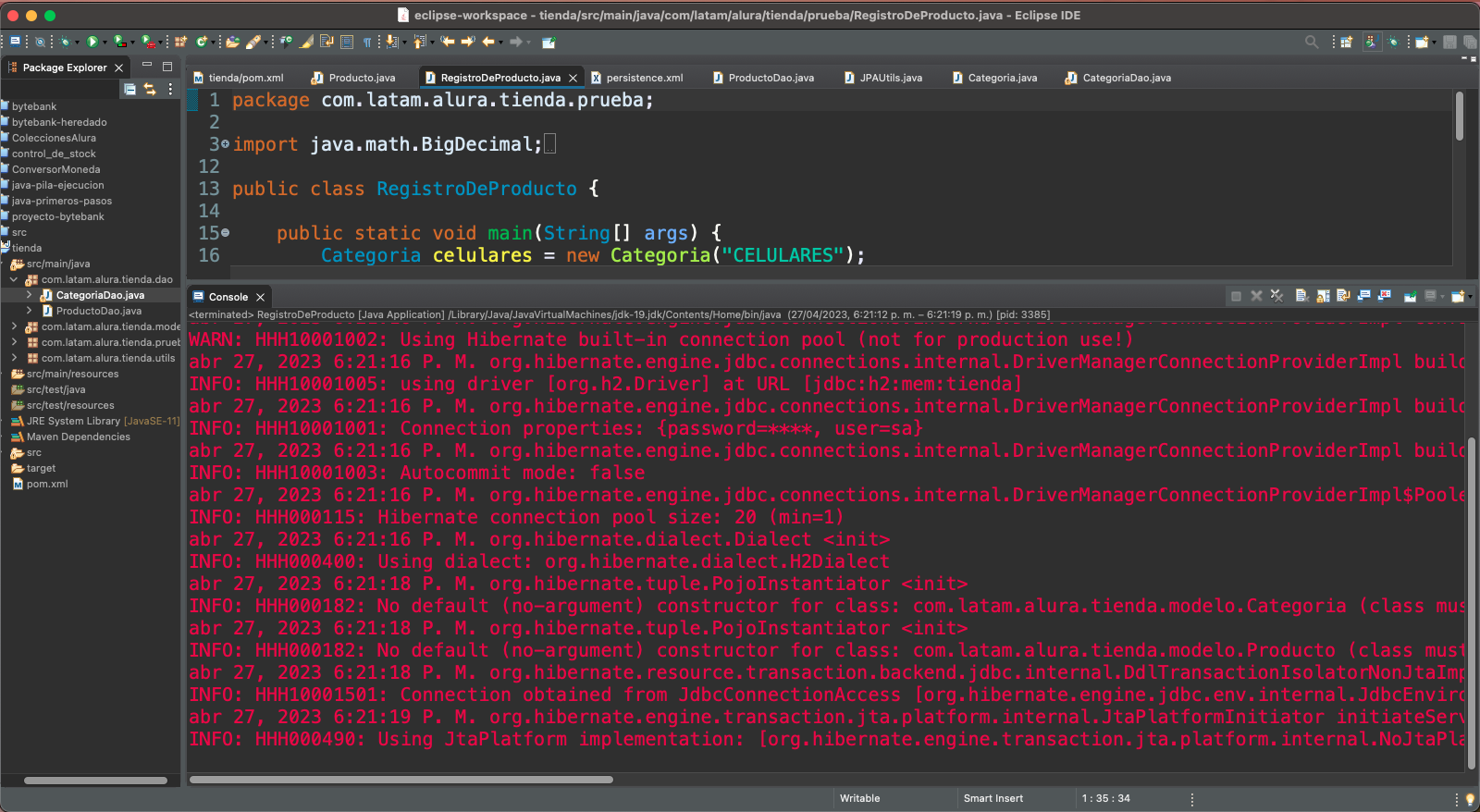Click the Open Perspective icon
The image size is (1480, 812).
1347,42
